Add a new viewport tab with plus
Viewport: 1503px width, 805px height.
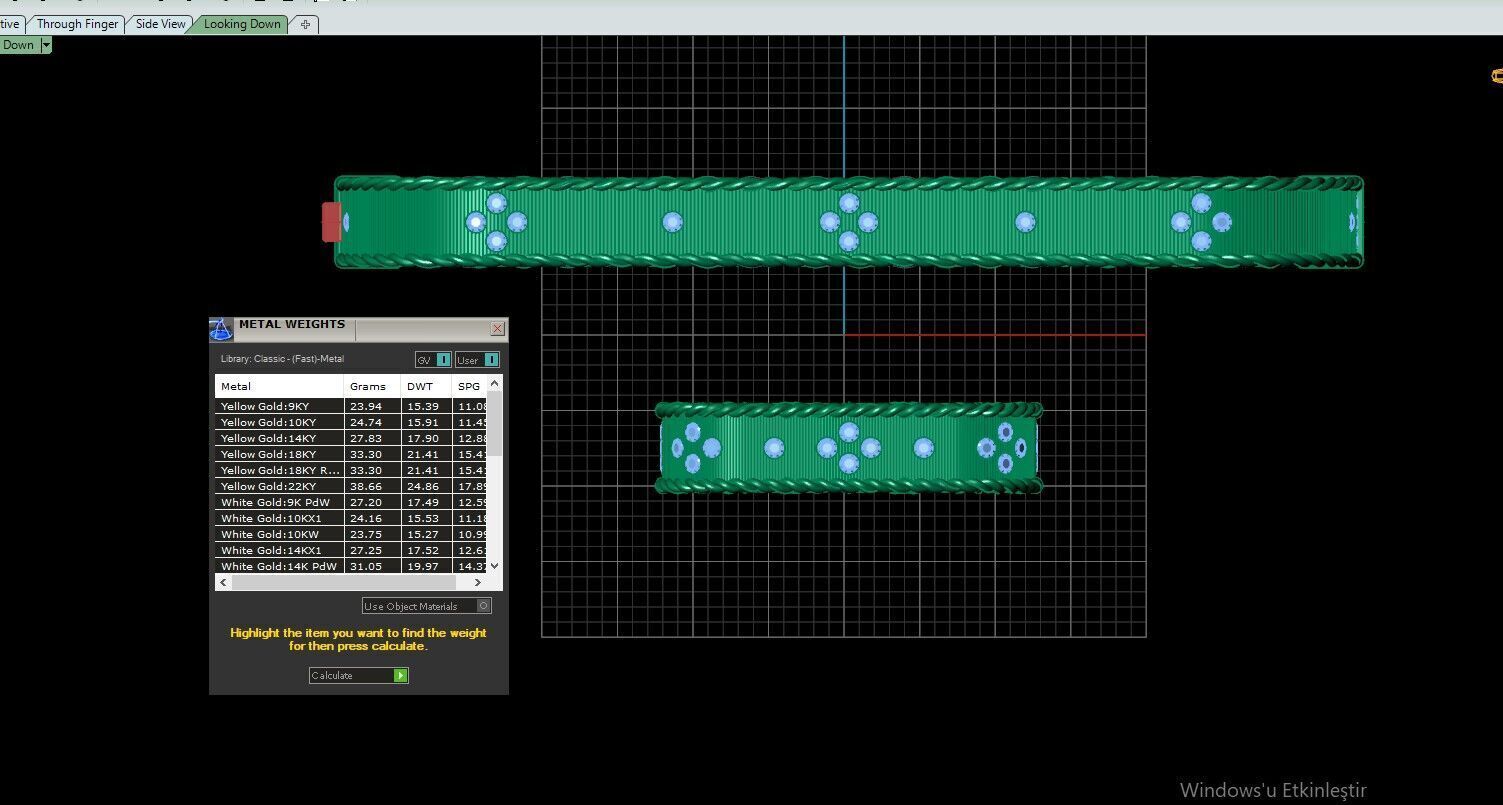(x=305, y=24)
